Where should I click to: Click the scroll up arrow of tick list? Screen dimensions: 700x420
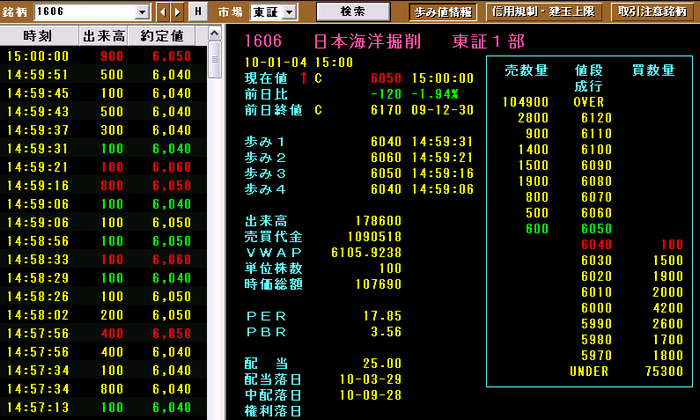pyautogui.click(x=215, y=33)
